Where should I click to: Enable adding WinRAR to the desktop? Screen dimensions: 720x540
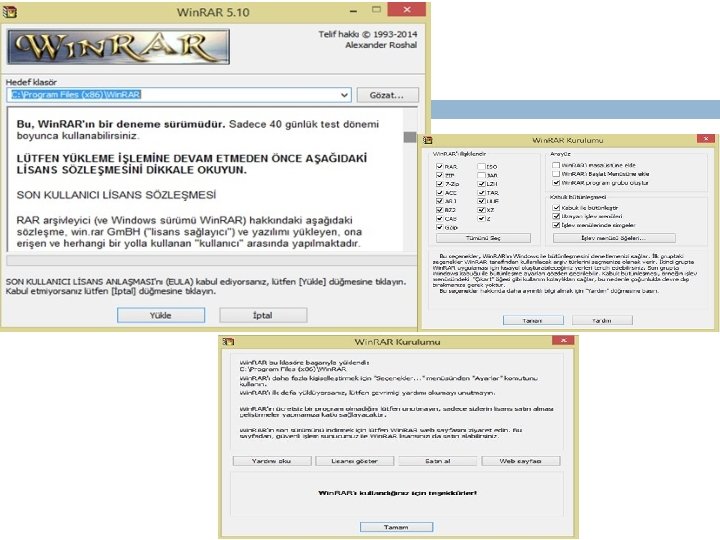point(556,165)
